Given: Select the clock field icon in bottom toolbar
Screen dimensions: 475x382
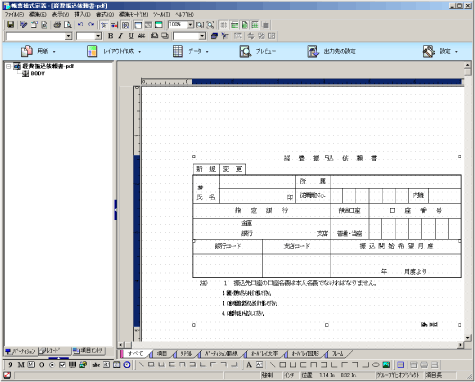Looking at the screenshot, I should pos(127,365).
